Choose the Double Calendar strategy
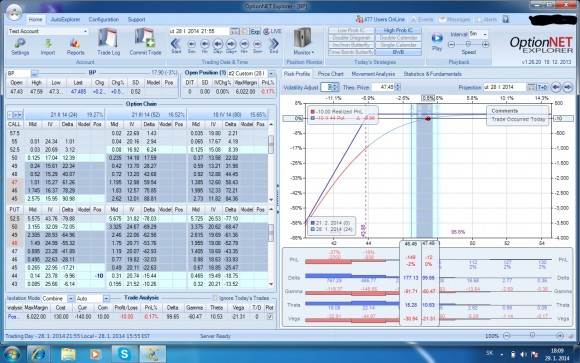 (398, 38)
